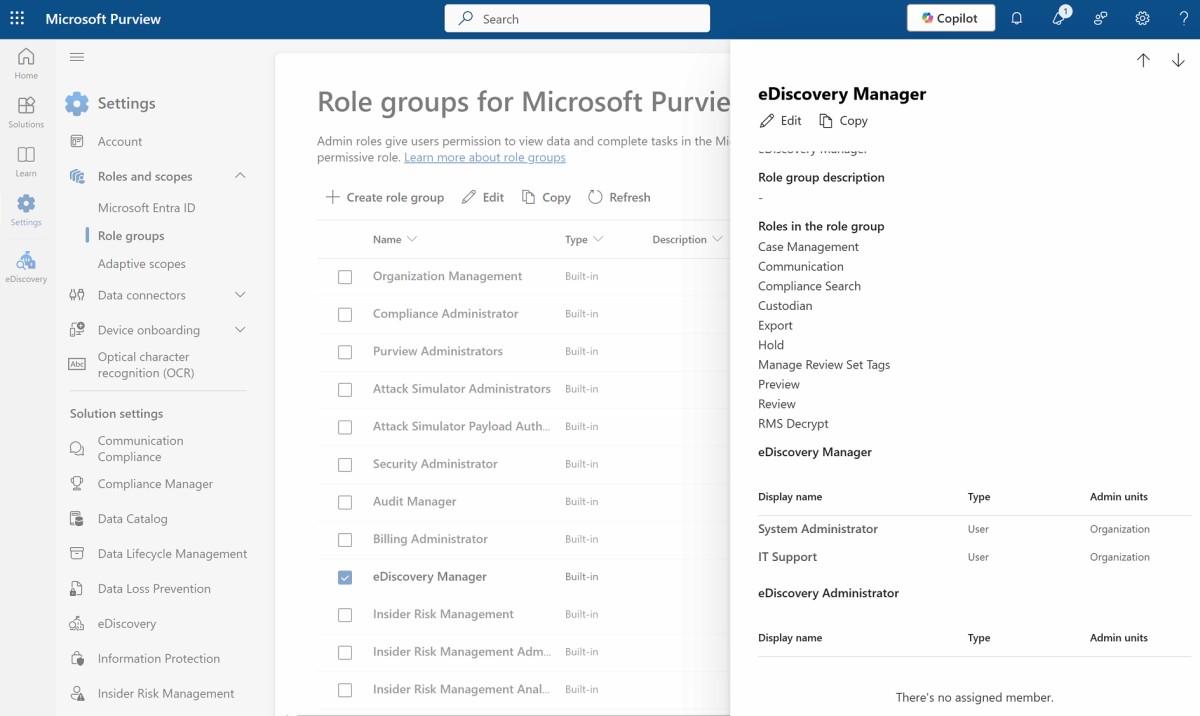Click the Data Catalog icon
The image size is (1200, 716).
tap(77, 519)
